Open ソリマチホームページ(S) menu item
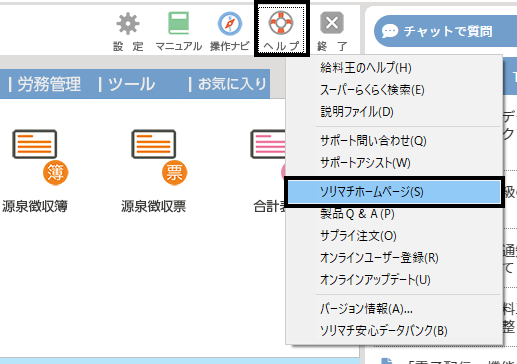517x364 pixels. [x=394, y=192]
